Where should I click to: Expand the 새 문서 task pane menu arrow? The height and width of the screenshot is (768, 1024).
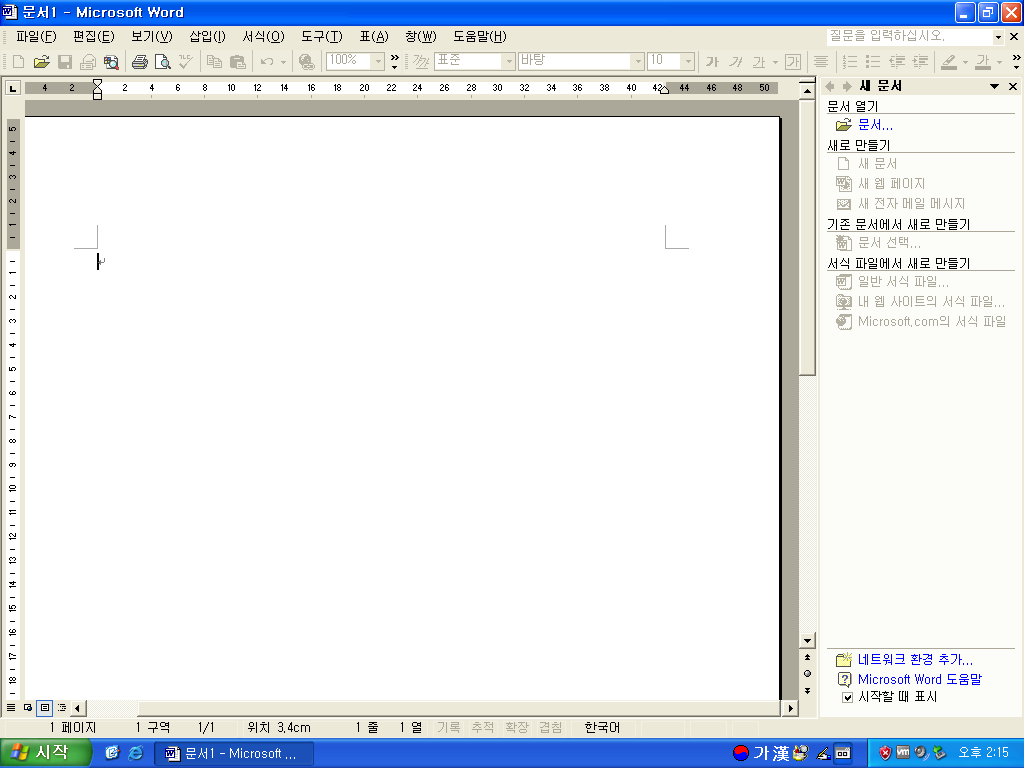click(994, 86)
